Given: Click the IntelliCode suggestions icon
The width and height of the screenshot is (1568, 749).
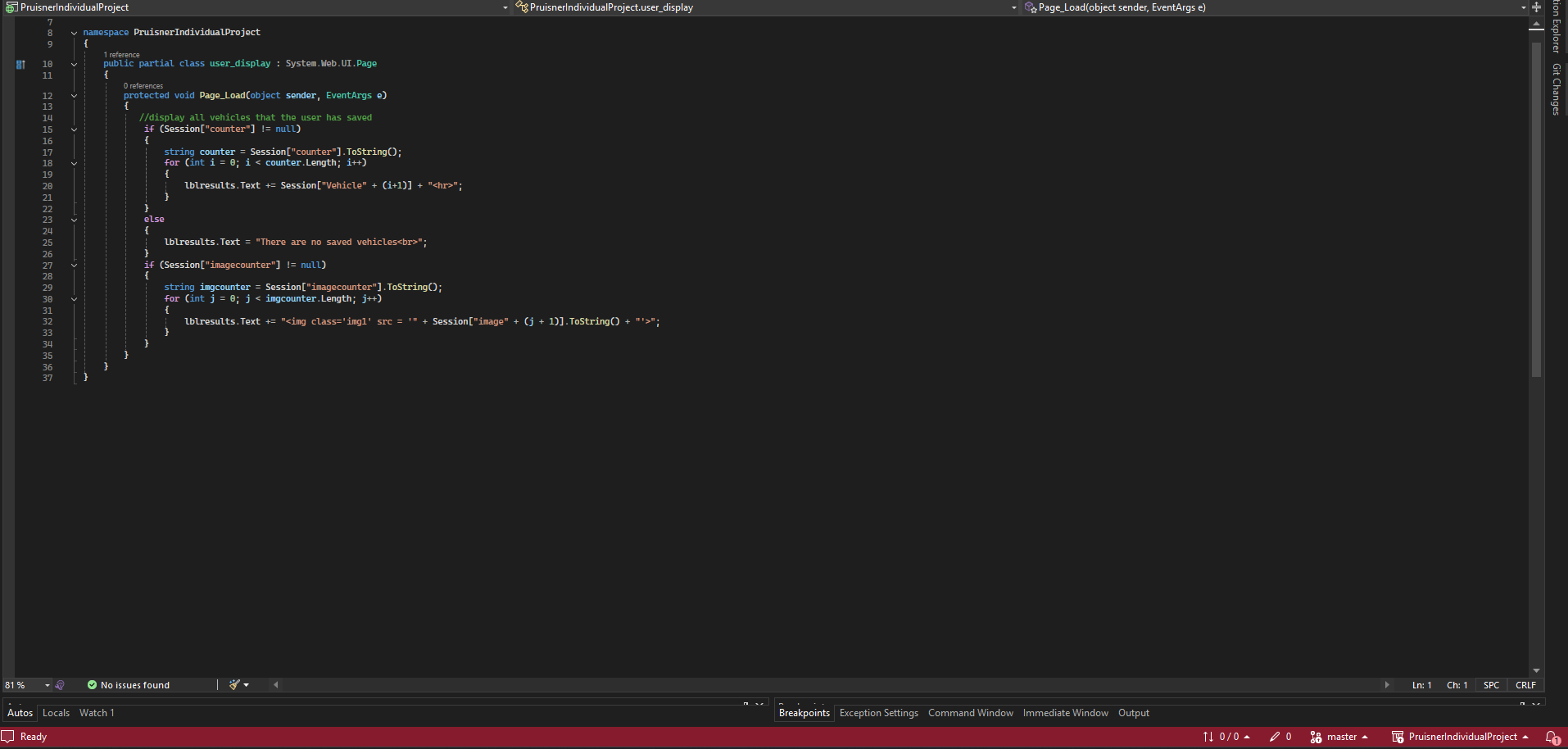Looking at the screenshot, I should click(60, 685).
